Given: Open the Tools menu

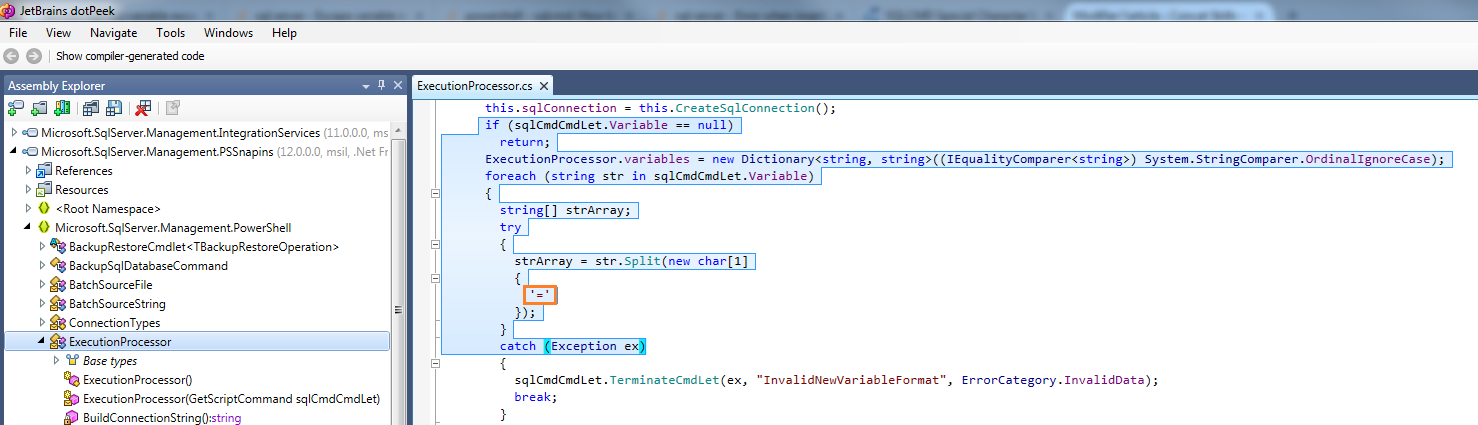Looking at the screenshot, I should point(170,33).
